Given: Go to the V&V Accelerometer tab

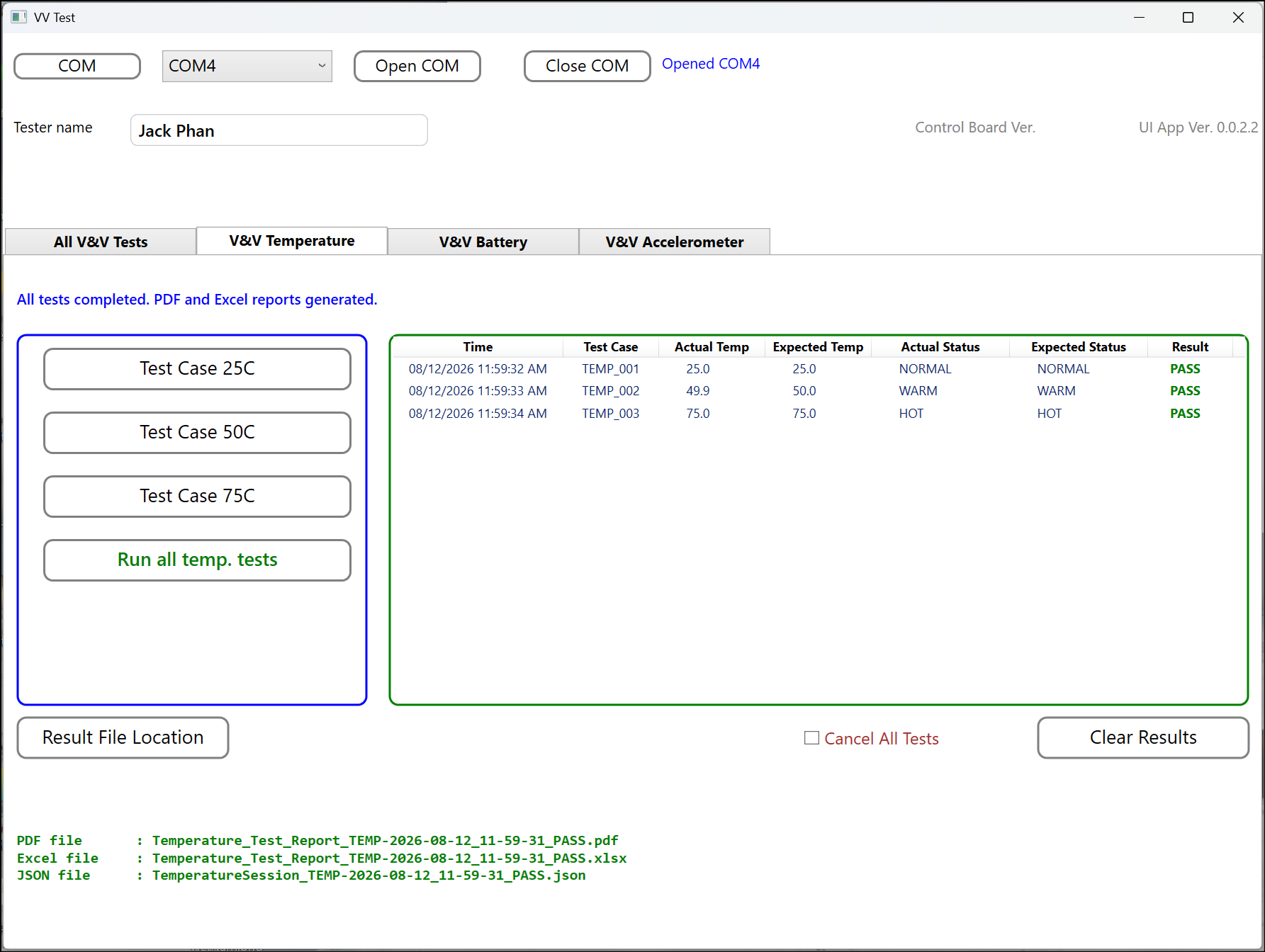Looking at the screenshot, I should (675, 242).
